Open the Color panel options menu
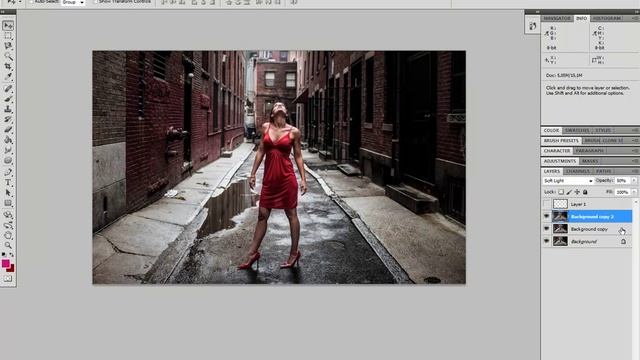Screen dimensions: 640x360 click(x=635, y=130)
